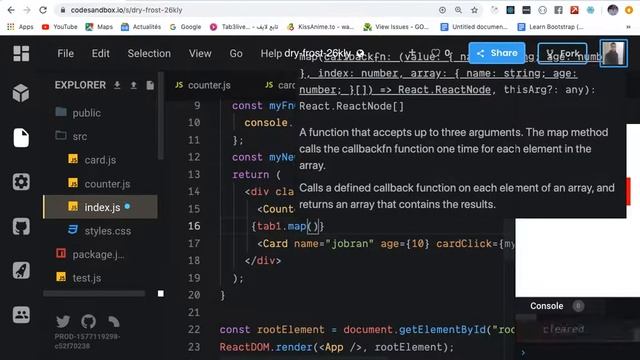640x360 pixels.
Task: Open the Chrome profile avatar
Action: [613, 10]
